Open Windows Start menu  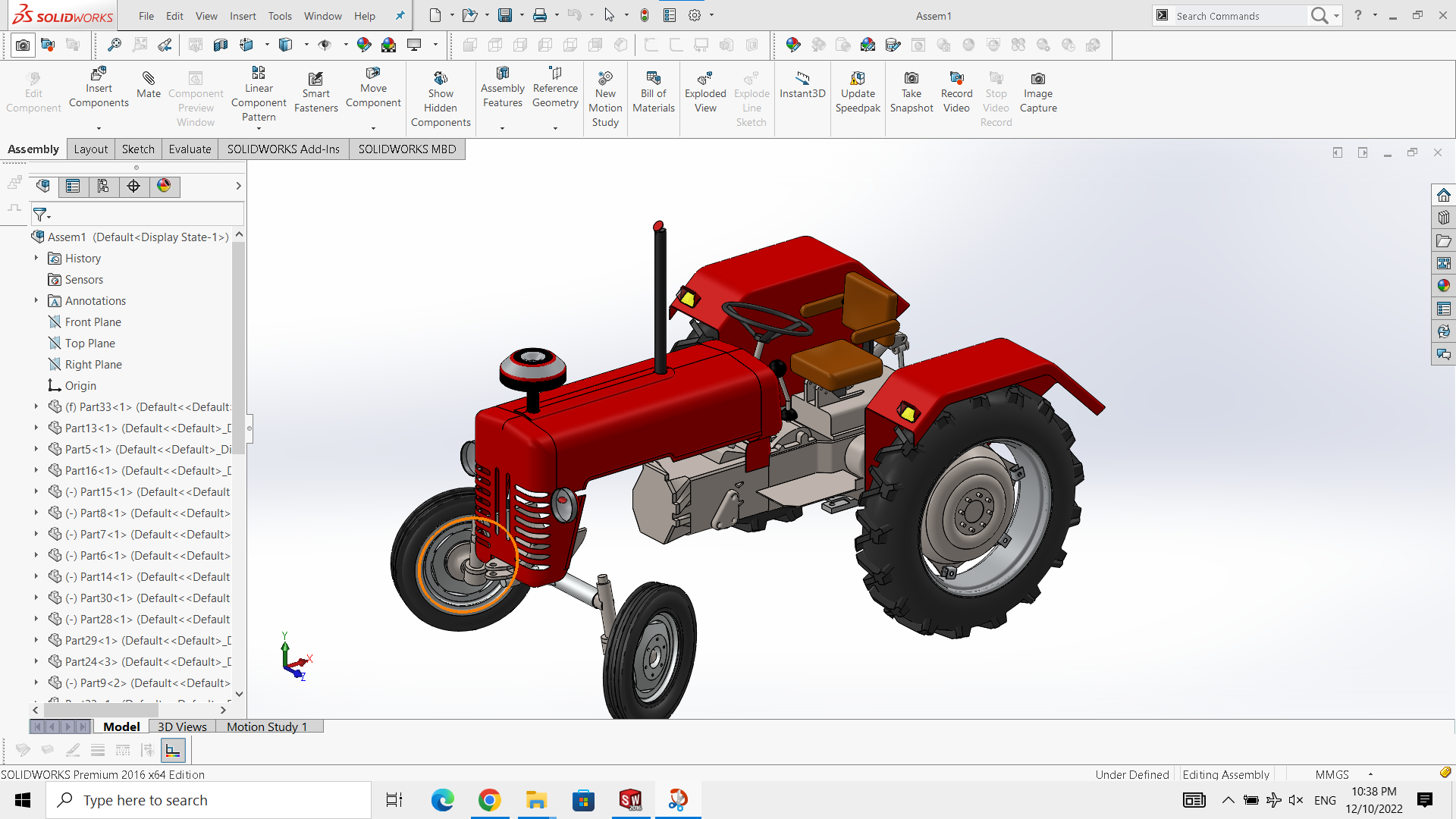[x=23, y=800]
